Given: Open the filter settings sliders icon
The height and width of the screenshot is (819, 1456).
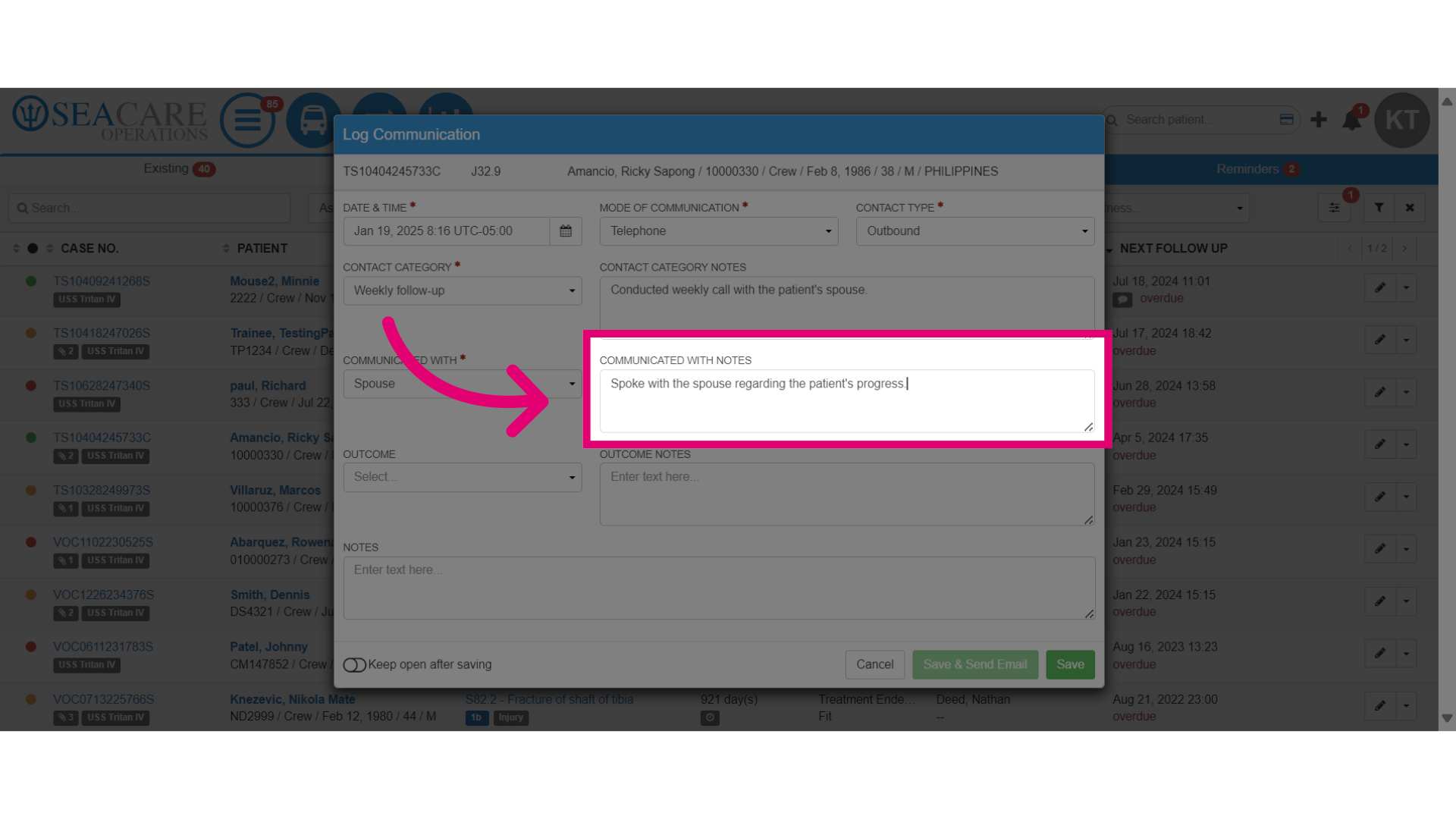Looking at the screenshot, I should click(x=1334, y=208).
